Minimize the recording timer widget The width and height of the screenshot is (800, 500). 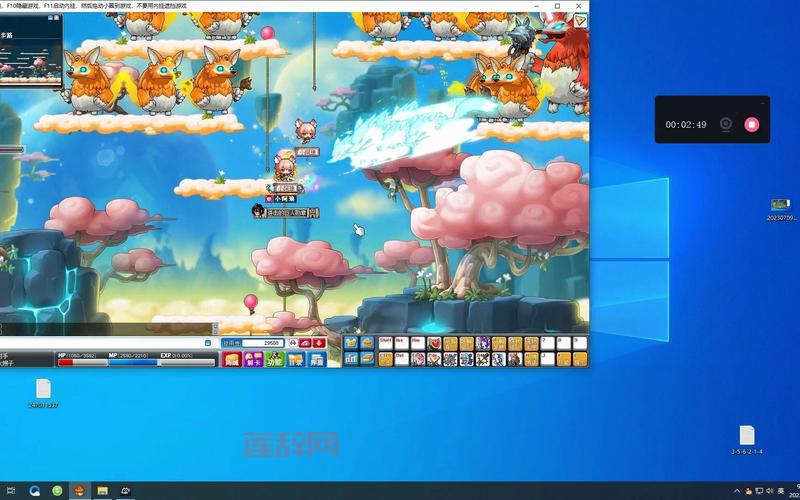pos(764,102)
